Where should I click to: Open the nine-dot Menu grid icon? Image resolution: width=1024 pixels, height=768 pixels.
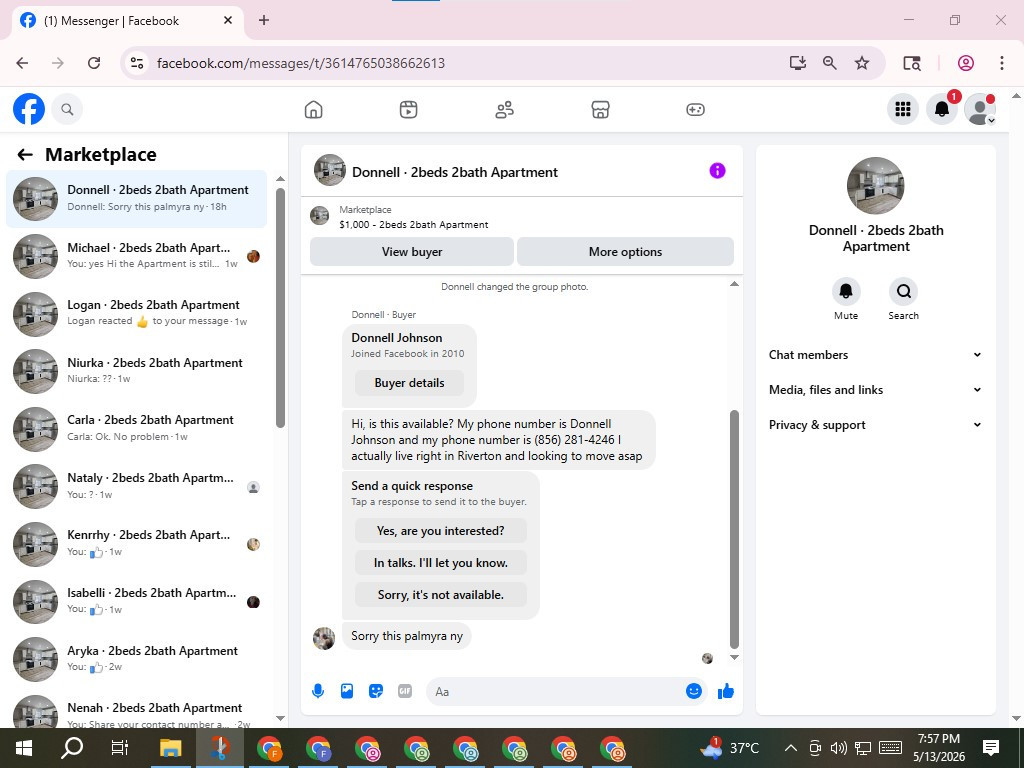[x=903, y=109]
